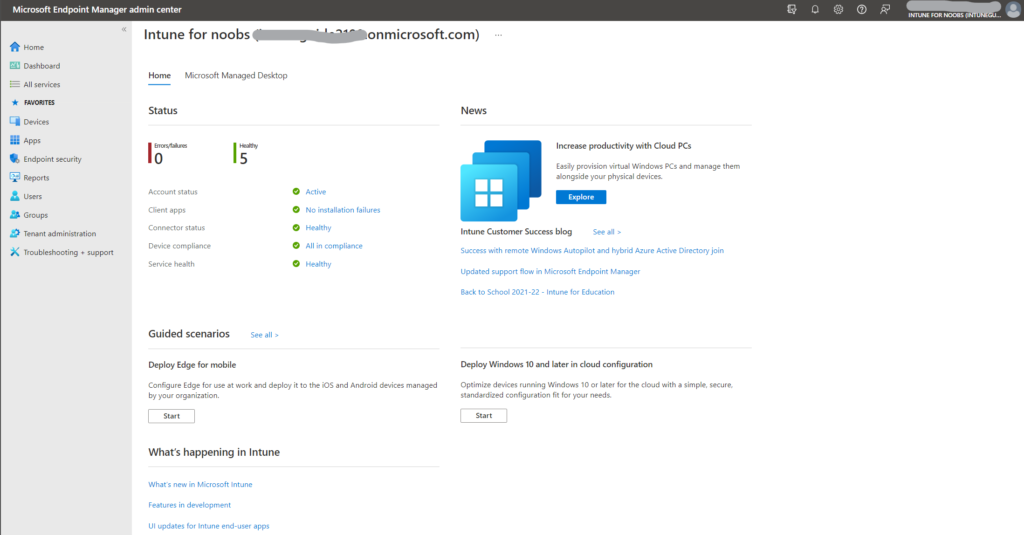The image size is (1024, 535).
Task: Open Dashboard in the sidebar
Action: pyautogui.click(x=42, y=66)
